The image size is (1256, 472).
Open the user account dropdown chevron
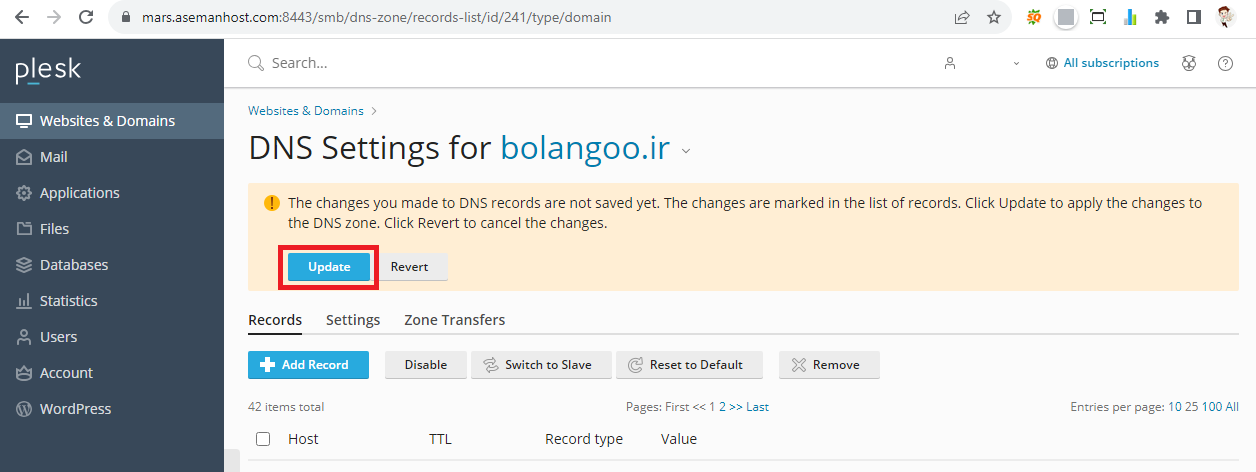pyautogui.click(x=1017, y=63)
